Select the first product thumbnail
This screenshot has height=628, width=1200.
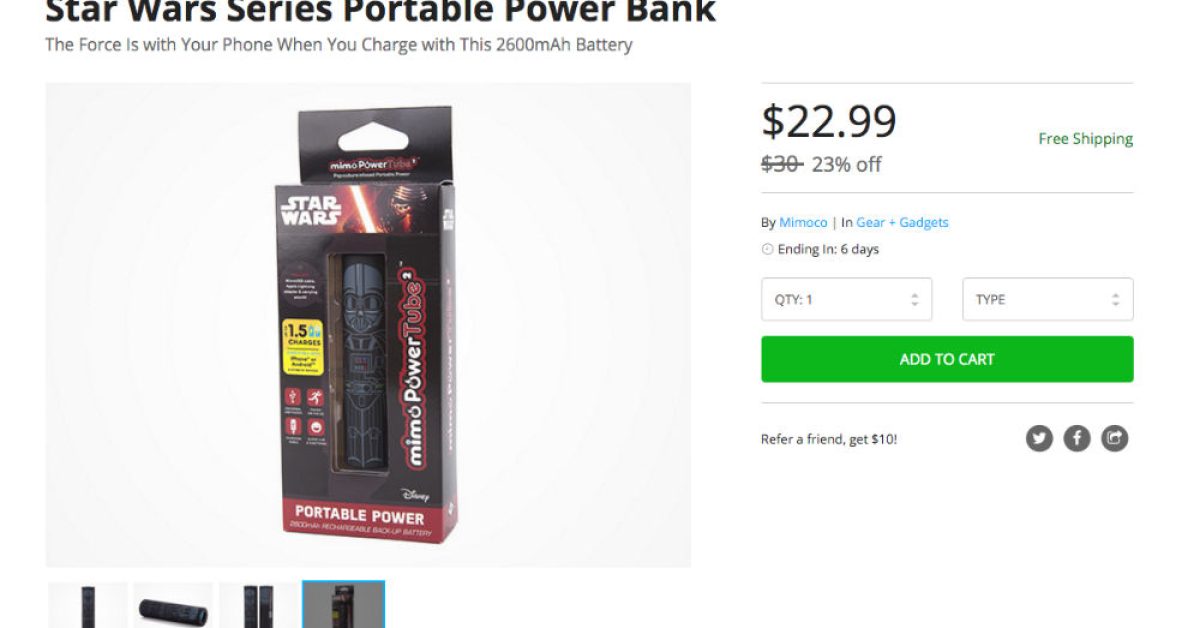click(88, 605)
